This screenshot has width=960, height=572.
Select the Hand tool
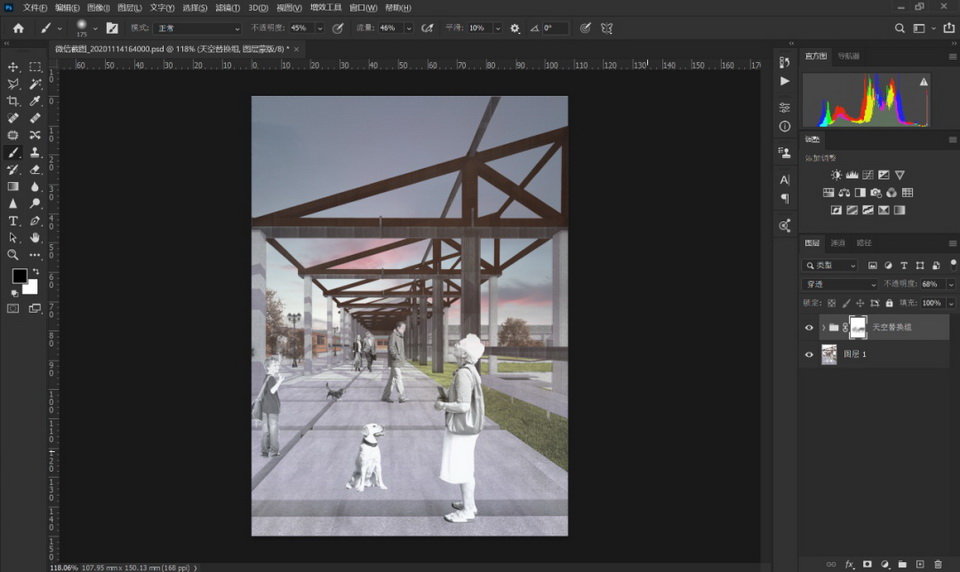coord(35,237)
